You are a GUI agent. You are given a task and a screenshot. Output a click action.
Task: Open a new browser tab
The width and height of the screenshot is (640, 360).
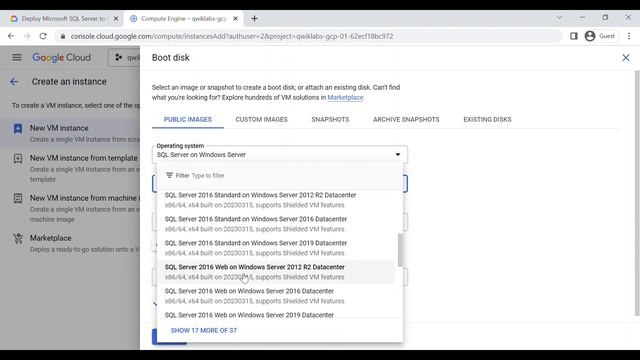(x=254, y=18)
